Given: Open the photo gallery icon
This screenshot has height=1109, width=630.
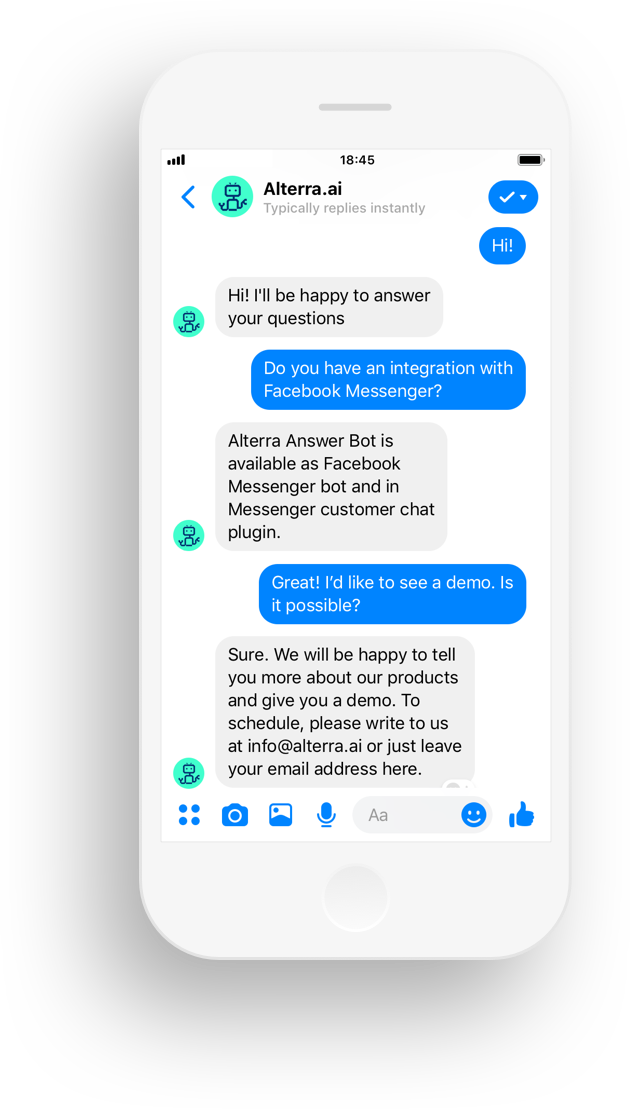Looking at the screenshot, I should [281, 815].
